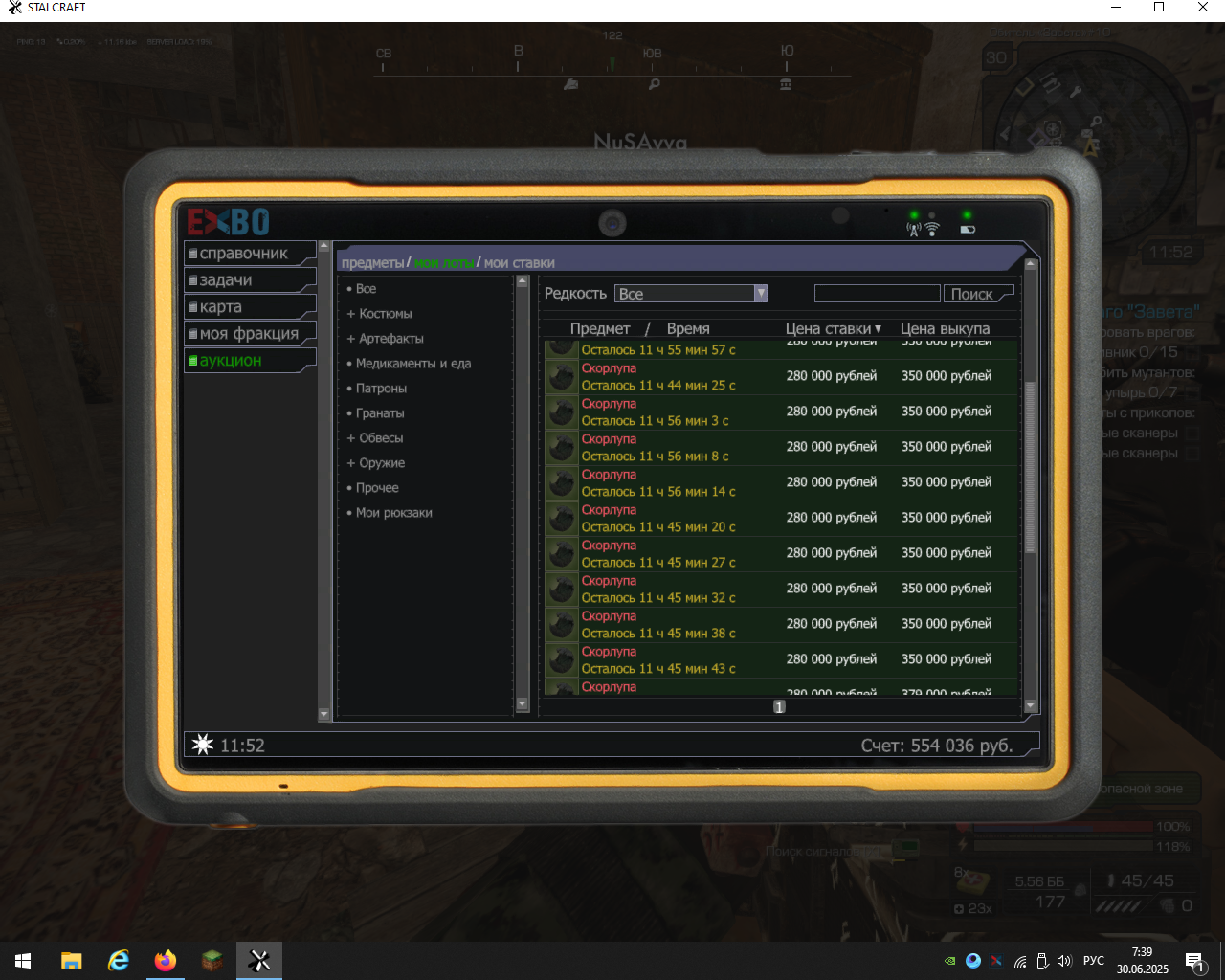Screen dimensions: 1225x980
Task: Select the Патроны category
Action: point(377,389)
